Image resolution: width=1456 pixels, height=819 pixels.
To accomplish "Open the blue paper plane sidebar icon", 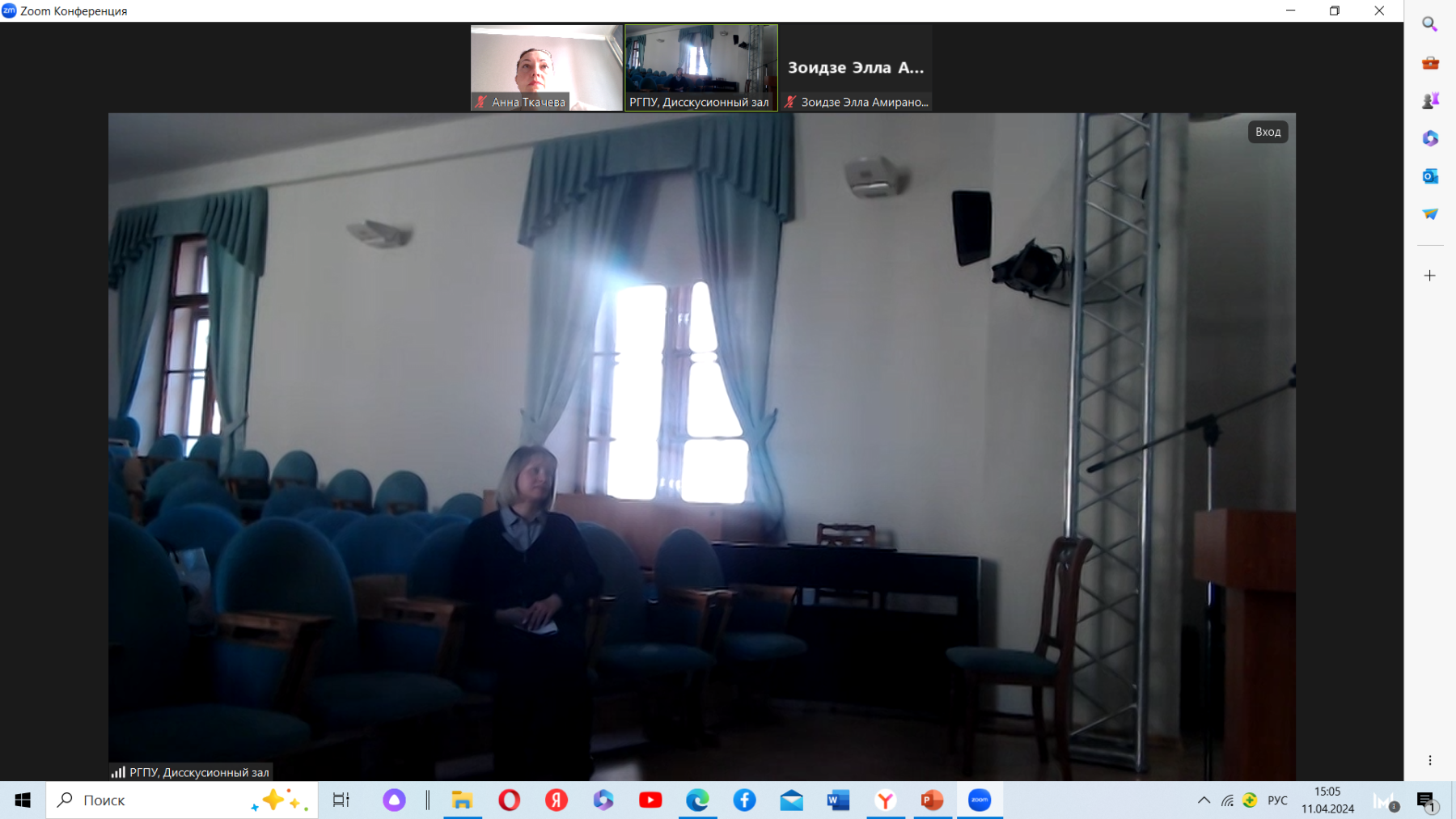I will click(x=1430, y=214).
